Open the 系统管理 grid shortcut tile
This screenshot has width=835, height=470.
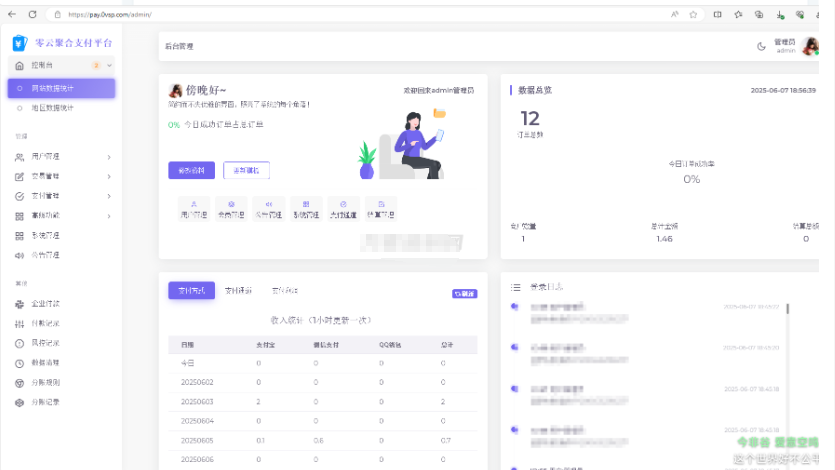tap(306, 209)
